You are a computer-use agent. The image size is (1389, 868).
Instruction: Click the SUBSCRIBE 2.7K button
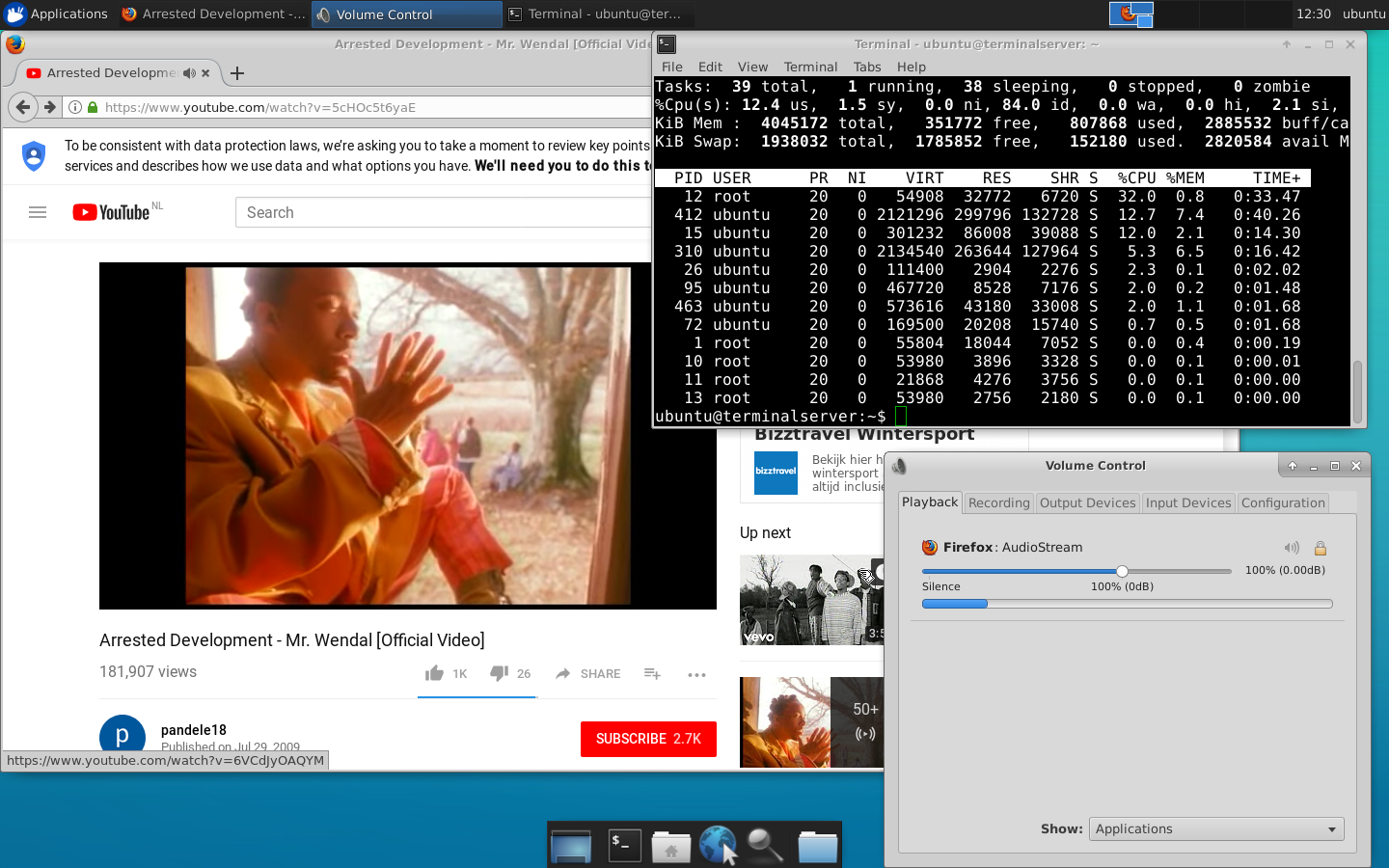[648, 739]
